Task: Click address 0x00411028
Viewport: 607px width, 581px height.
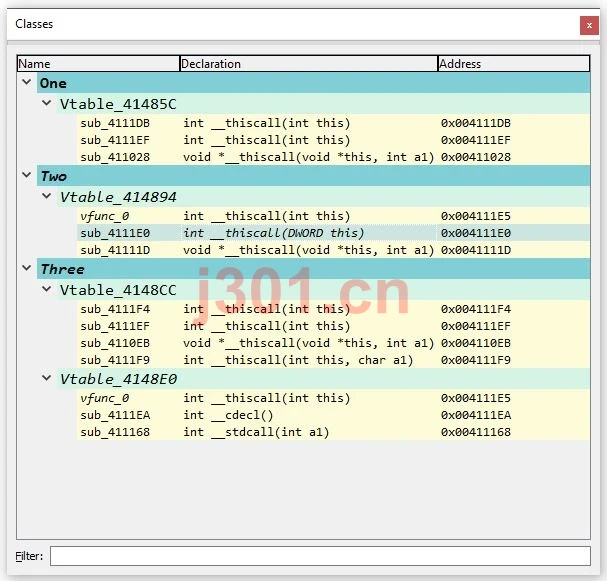Action: (x=476, y=157)
